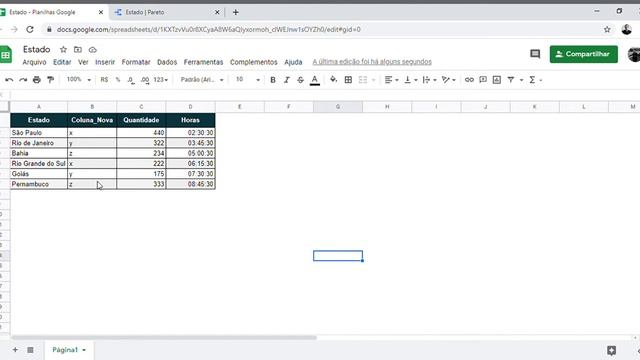Reload the page

[x=30, y=29]
